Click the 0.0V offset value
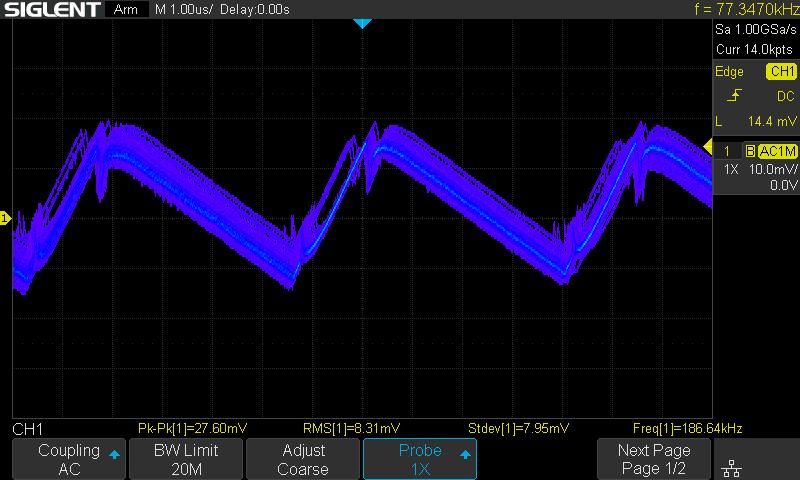 (783, 185)
